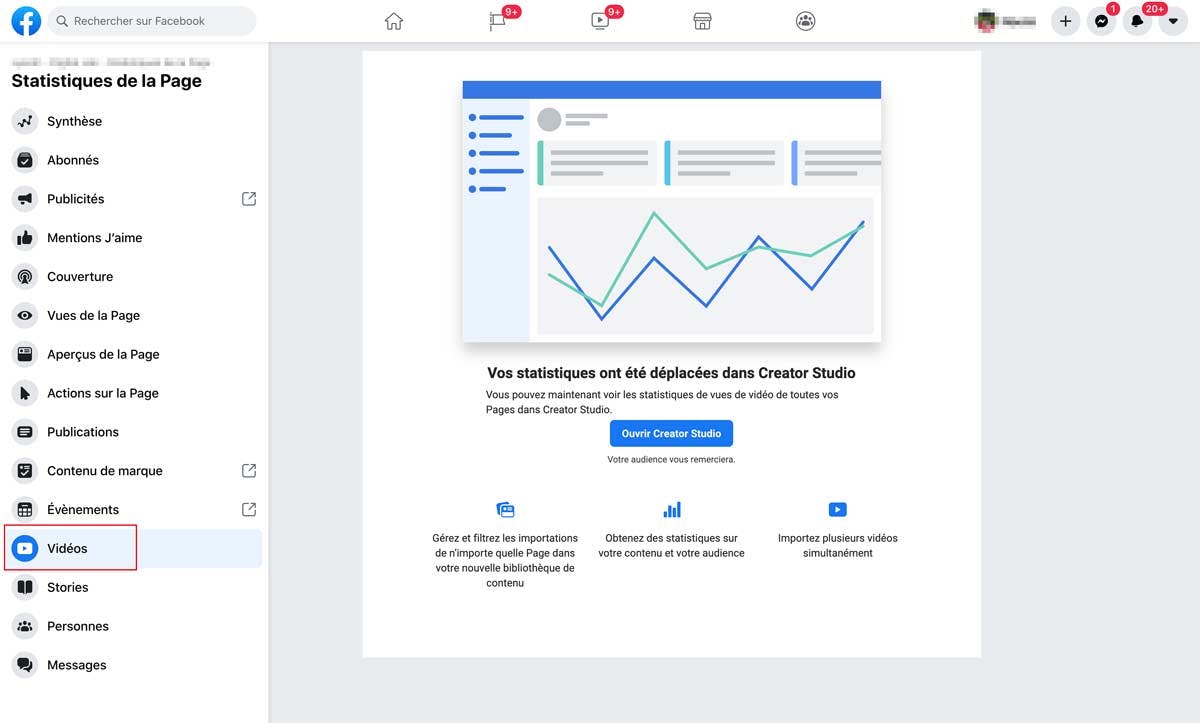The image size is (1200, 723).
Task: Click the Couverture broadcast icon
Action: pyautogui.click(x=25, y=277)
